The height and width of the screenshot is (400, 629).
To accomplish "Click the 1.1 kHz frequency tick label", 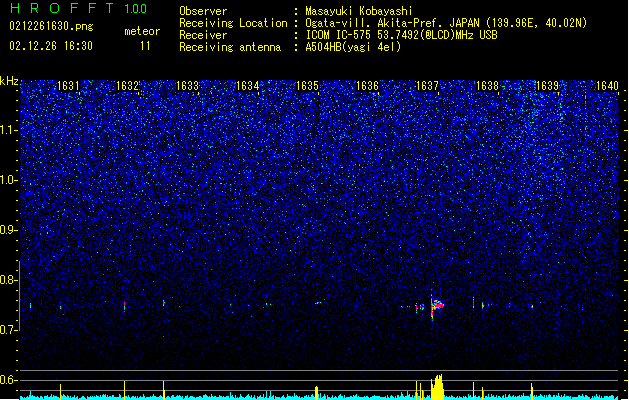I will [9, 130].
